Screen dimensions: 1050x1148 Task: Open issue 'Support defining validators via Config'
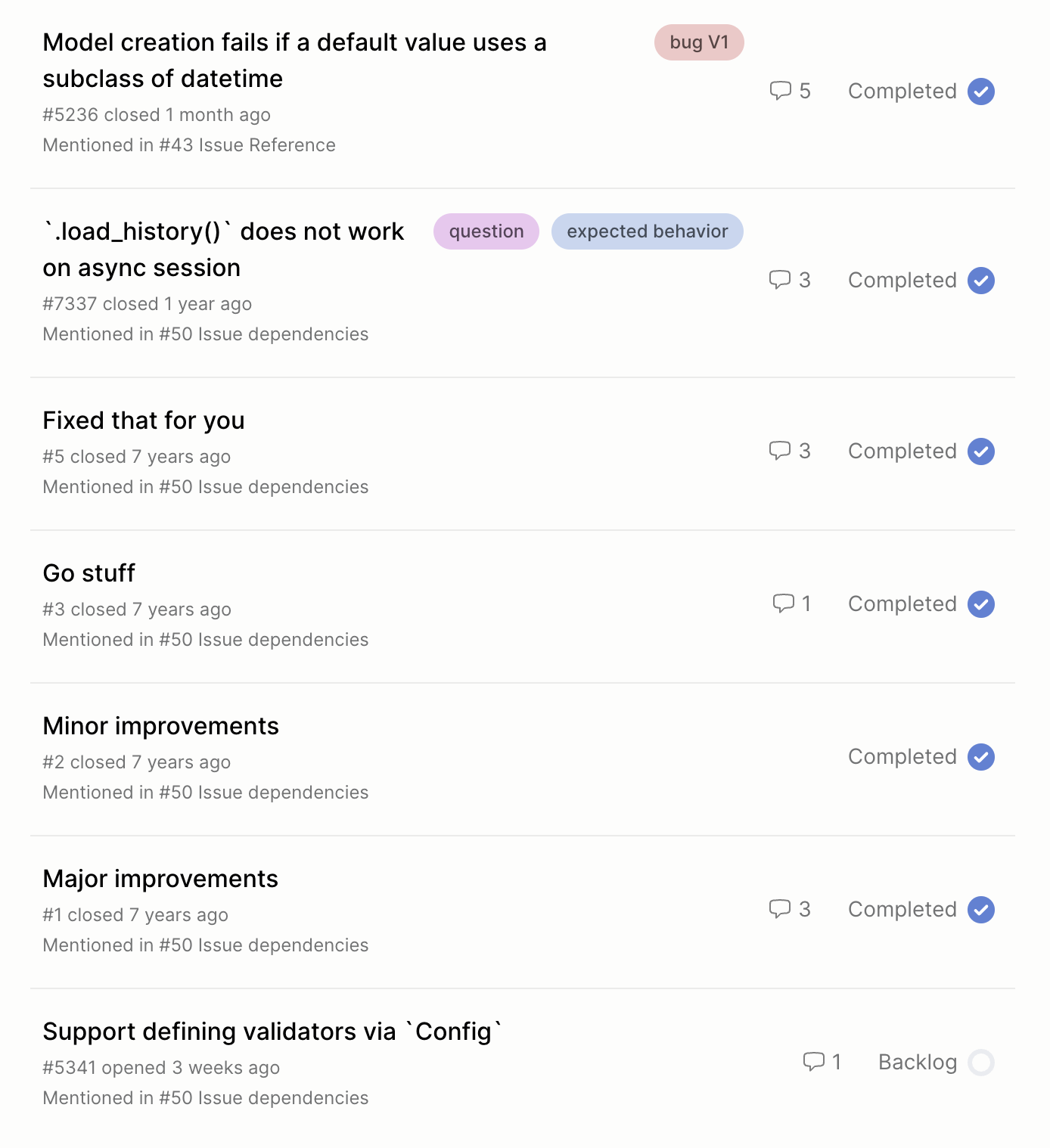pos(274,1031)
